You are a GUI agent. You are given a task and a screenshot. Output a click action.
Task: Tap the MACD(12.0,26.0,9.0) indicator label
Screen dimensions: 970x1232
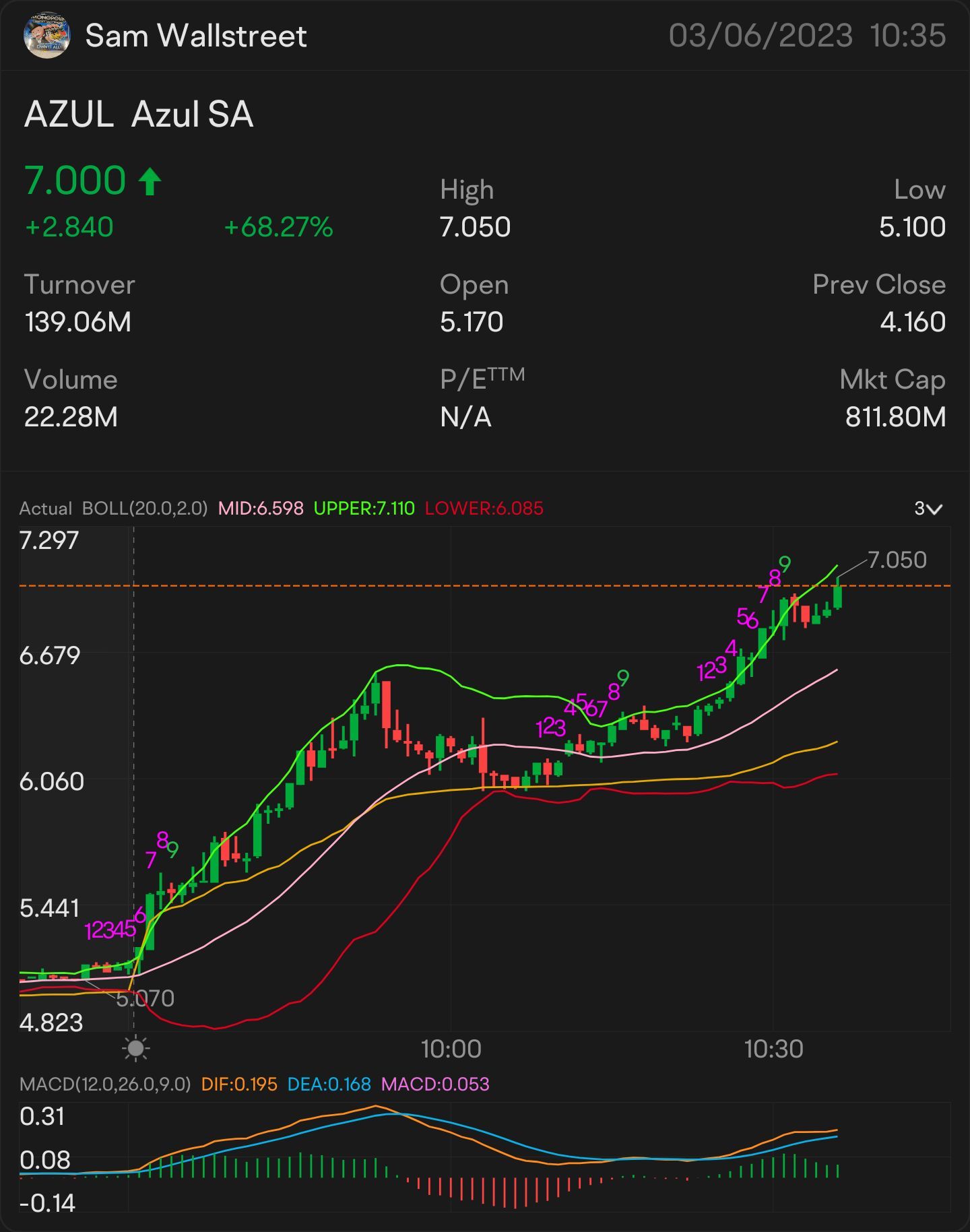(x=105, y=1084)
